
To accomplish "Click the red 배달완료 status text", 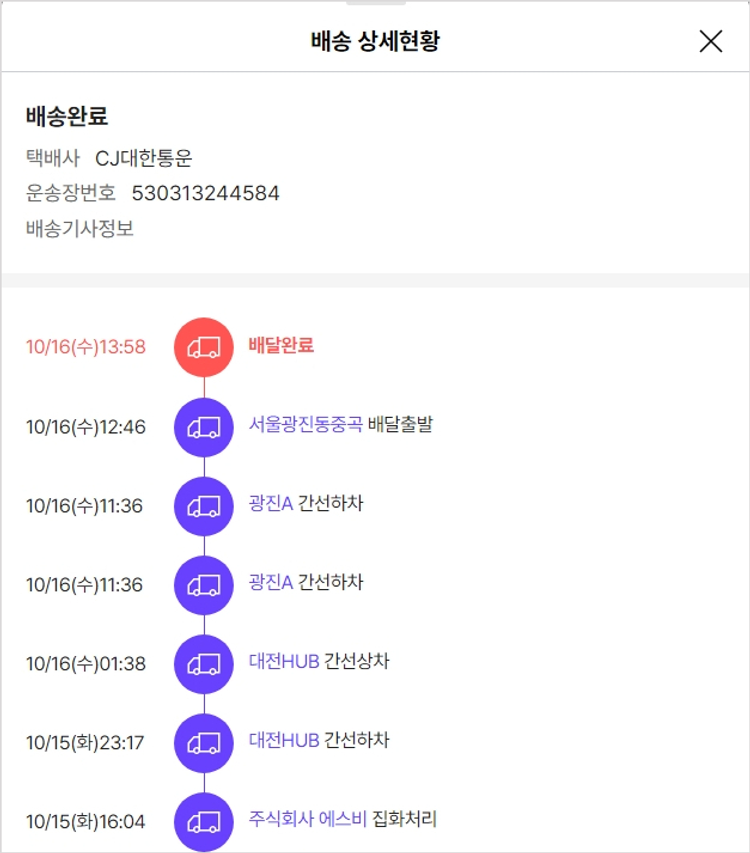I will click(281, 346).
